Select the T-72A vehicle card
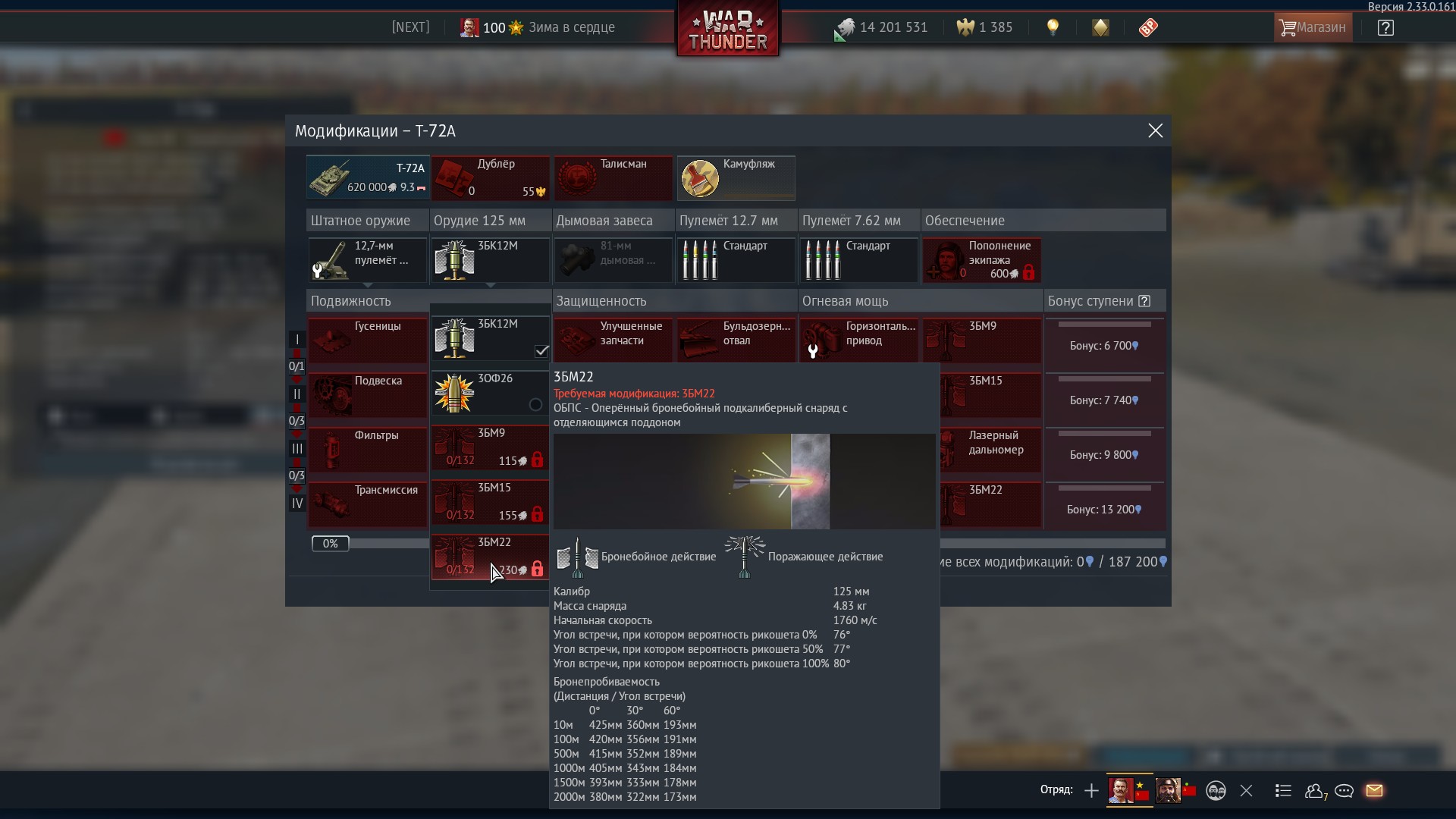1456x819 pixels. coord(368,177)
